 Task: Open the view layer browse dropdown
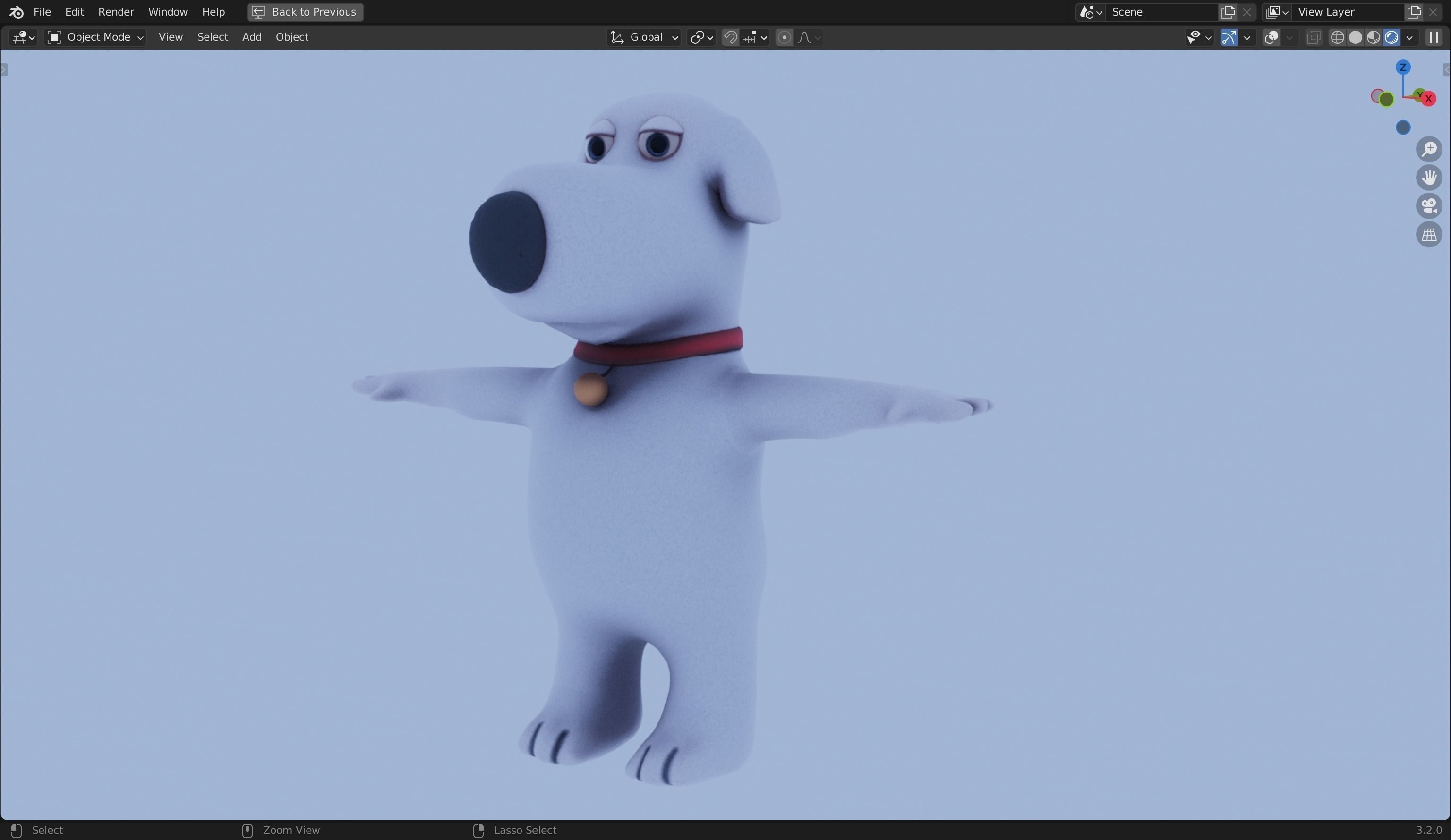pos(1277,11)
